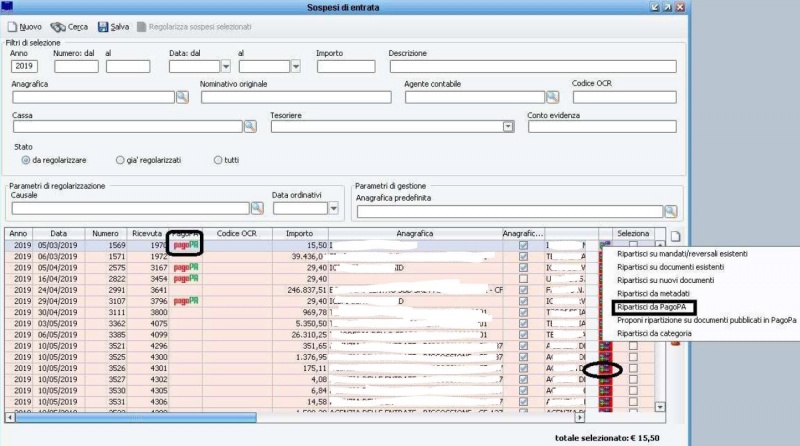Sort by the Ricevuta column header
Image resolution: width=800 pixels, height=446 pixels.
(x=147, y=233)
